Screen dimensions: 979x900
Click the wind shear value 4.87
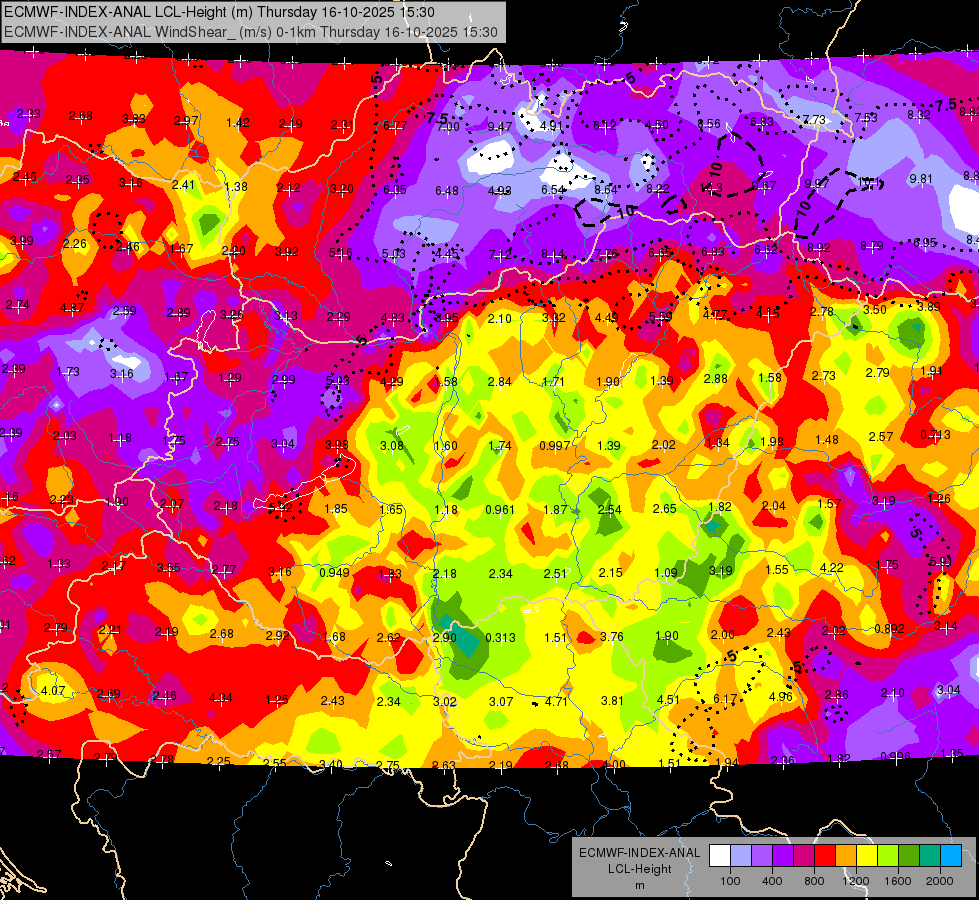(72, 308)
